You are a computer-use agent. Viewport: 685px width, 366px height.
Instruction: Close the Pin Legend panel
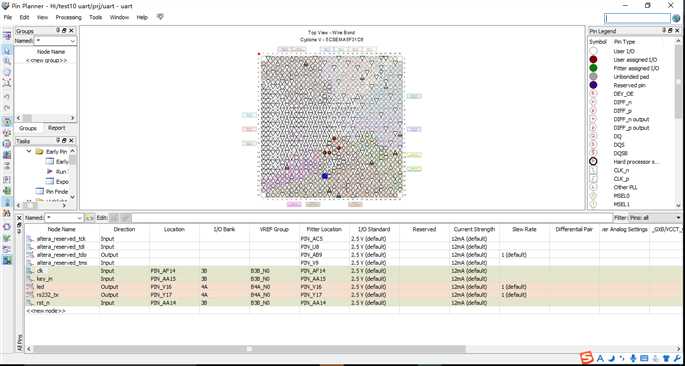[678, 31]
